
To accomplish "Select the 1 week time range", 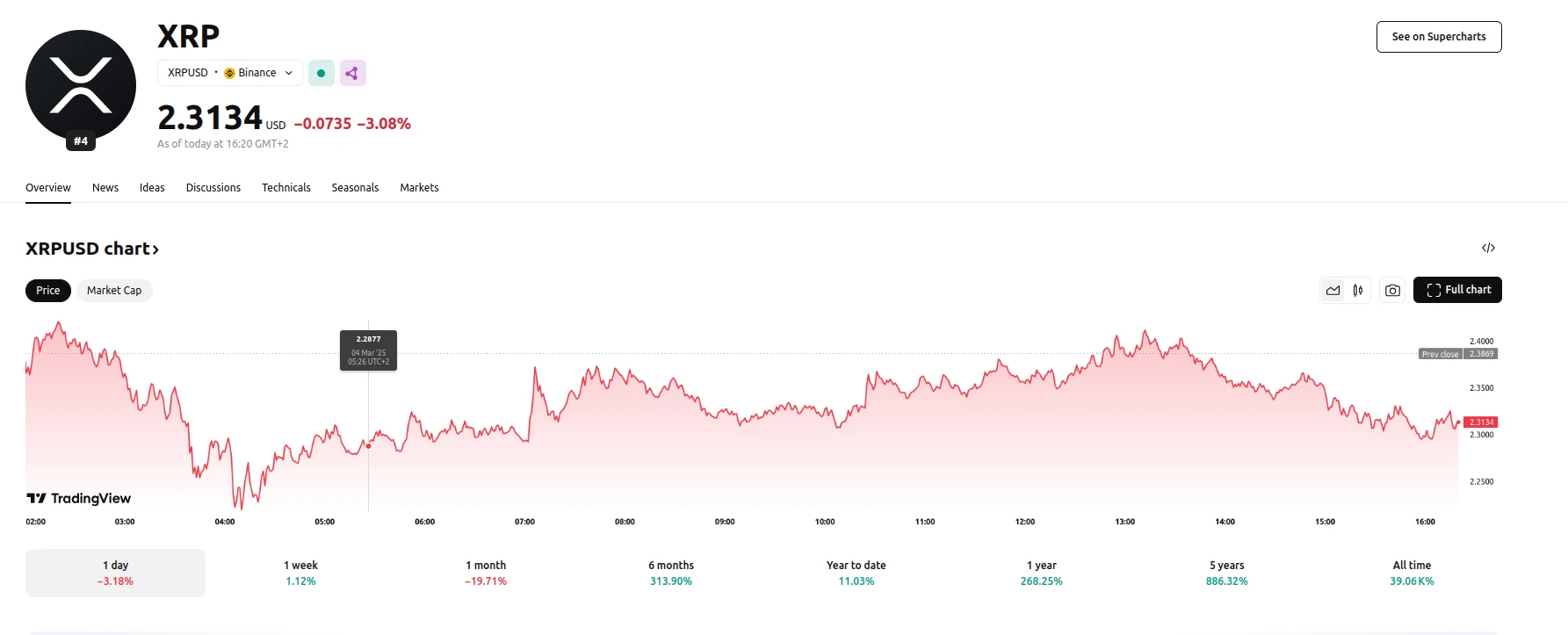I will [300, 573].
